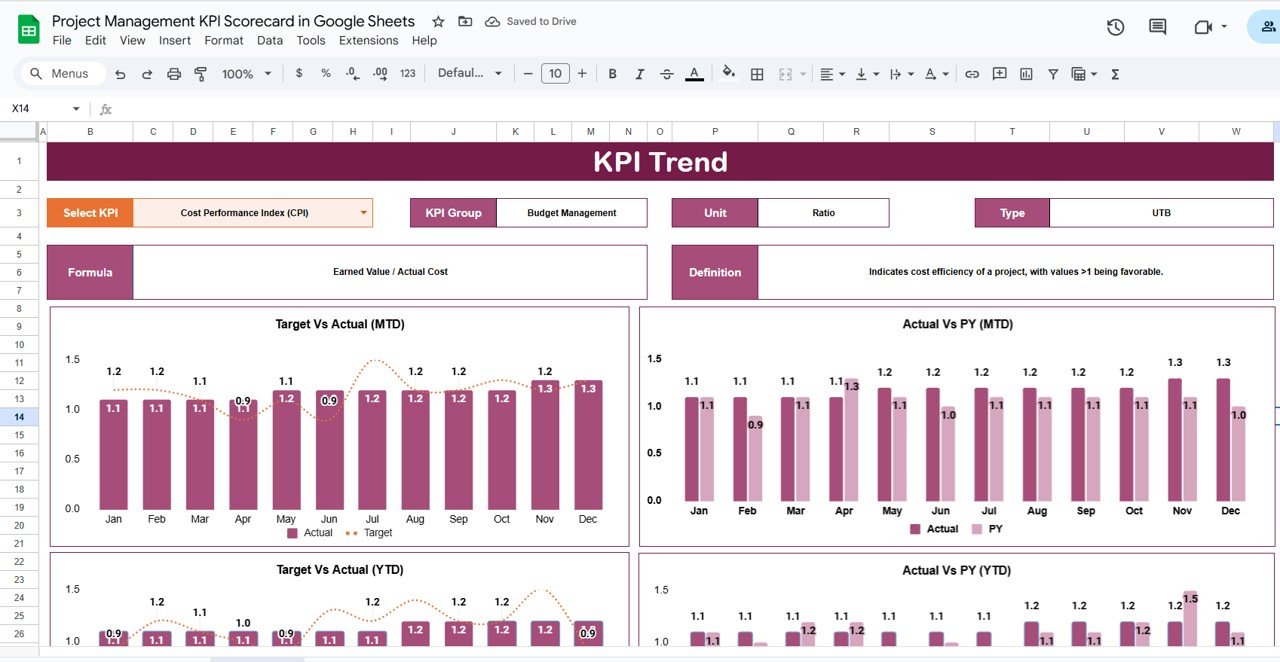
Task: Insert a link with the toolbar icon
Action: [971, 73]
